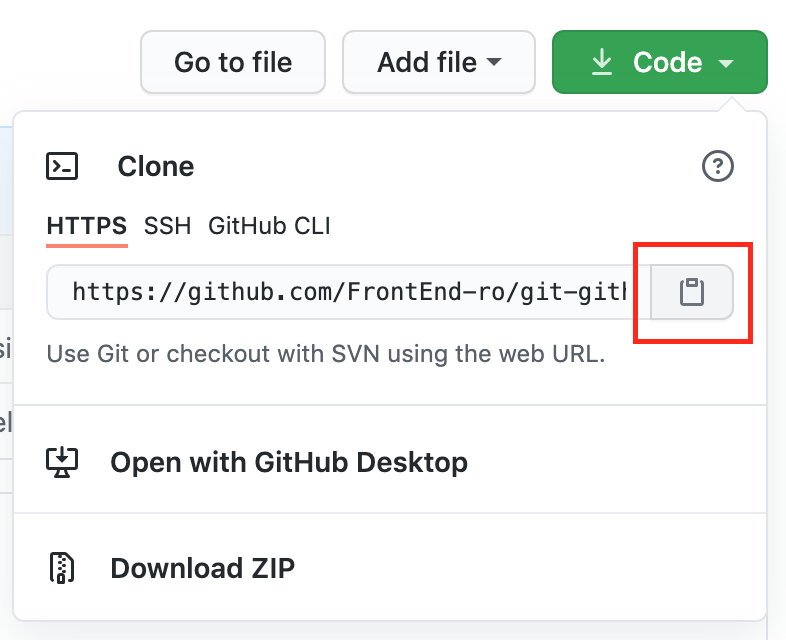The height and width of the screenshot is (640, 786).
Task: Click the caret arrow beside Add file
Action: pos(493,63)
